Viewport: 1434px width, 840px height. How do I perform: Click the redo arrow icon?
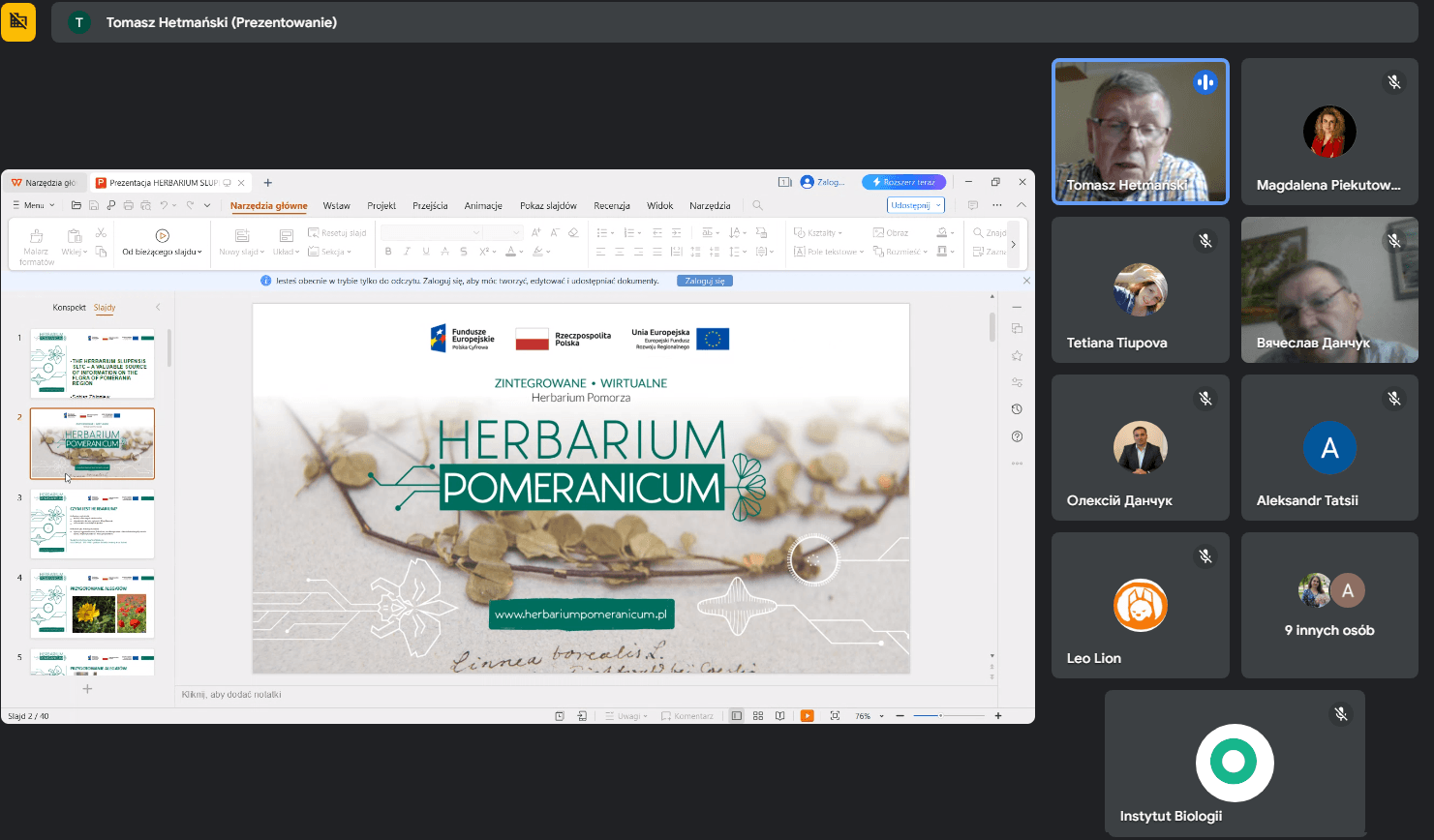point(190,205)
